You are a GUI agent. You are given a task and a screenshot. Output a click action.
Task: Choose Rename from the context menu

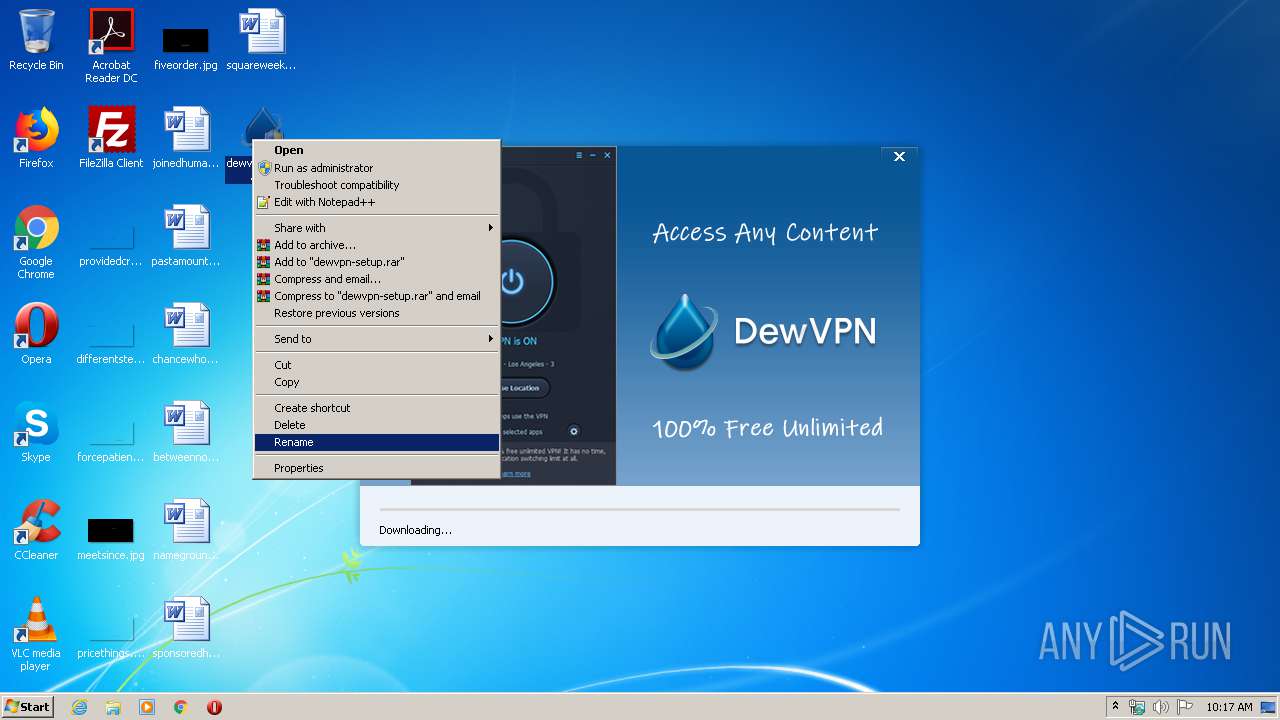pos(377,442)
